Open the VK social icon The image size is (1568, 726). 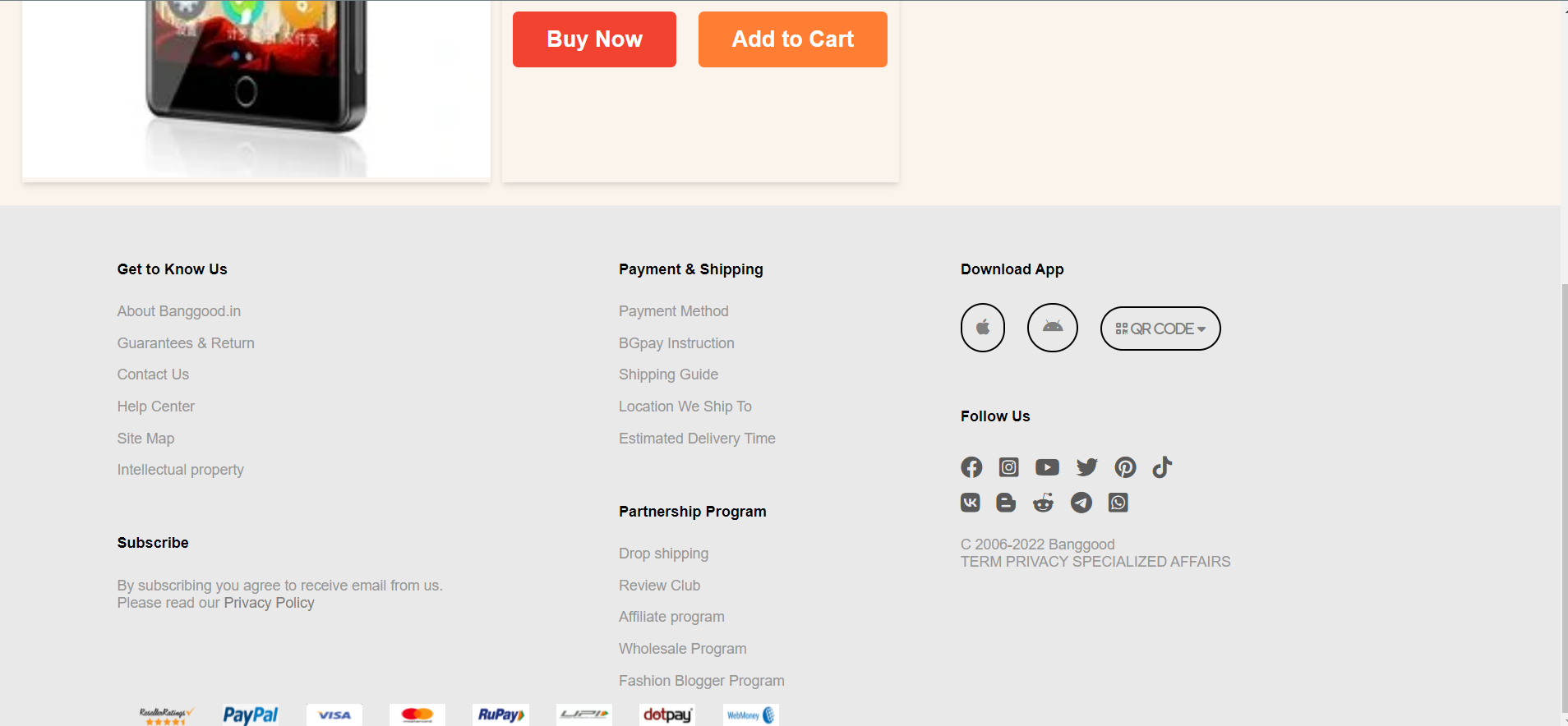pos(971,503)
